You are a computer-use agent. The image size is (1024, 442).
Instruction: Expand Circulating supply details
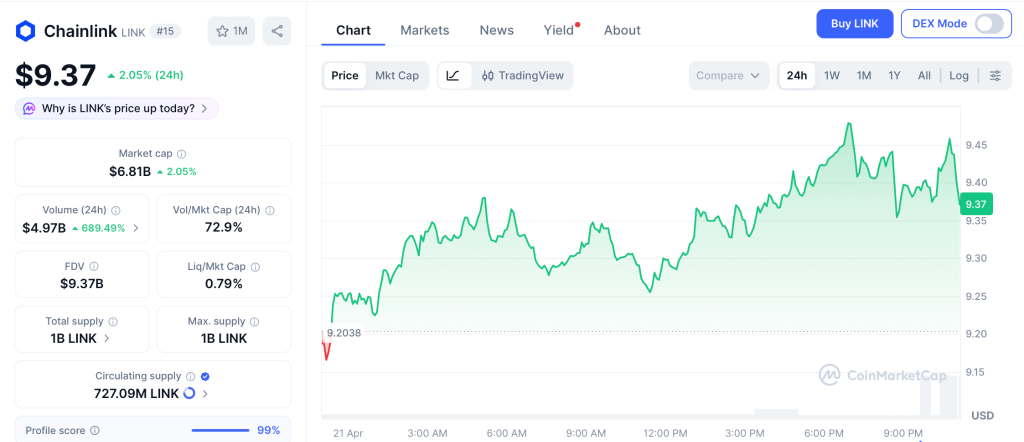(x=205, y=394)
